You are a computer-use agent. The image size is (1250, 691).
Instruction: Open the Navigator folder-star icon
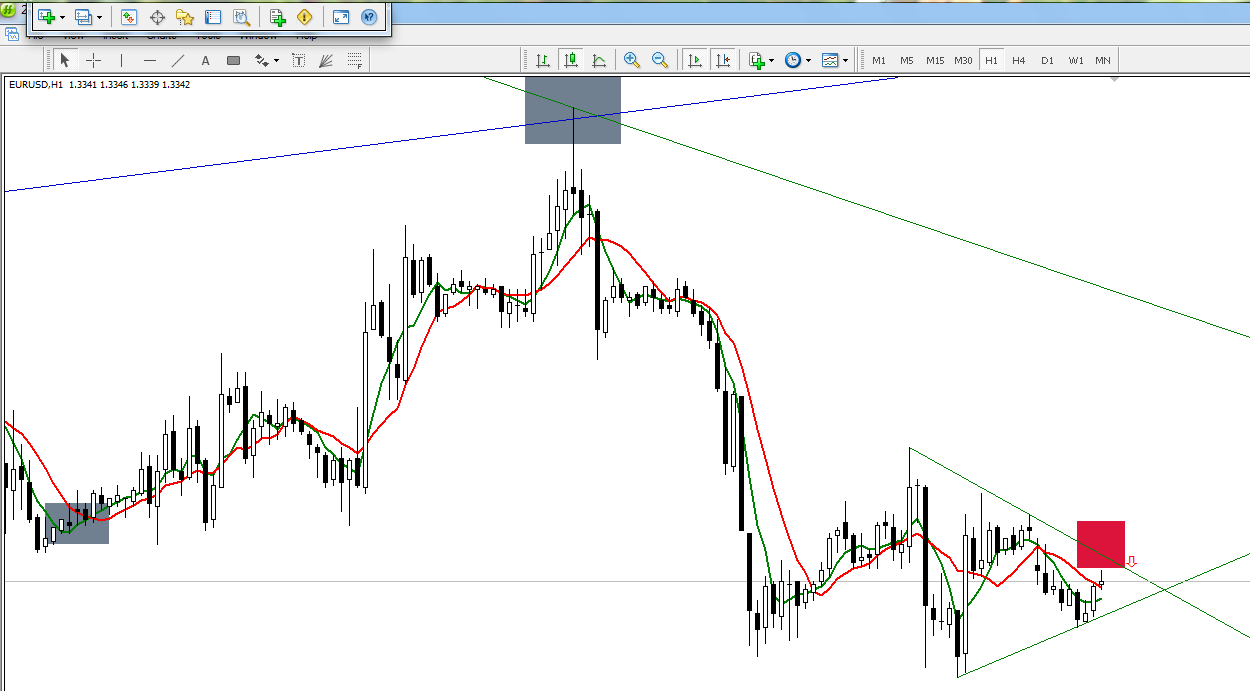(185, 17)
